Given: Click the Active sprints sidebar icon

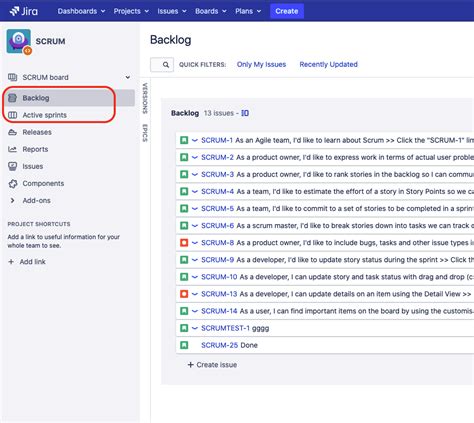Looking at the screenshot, I should click(12, 115).
